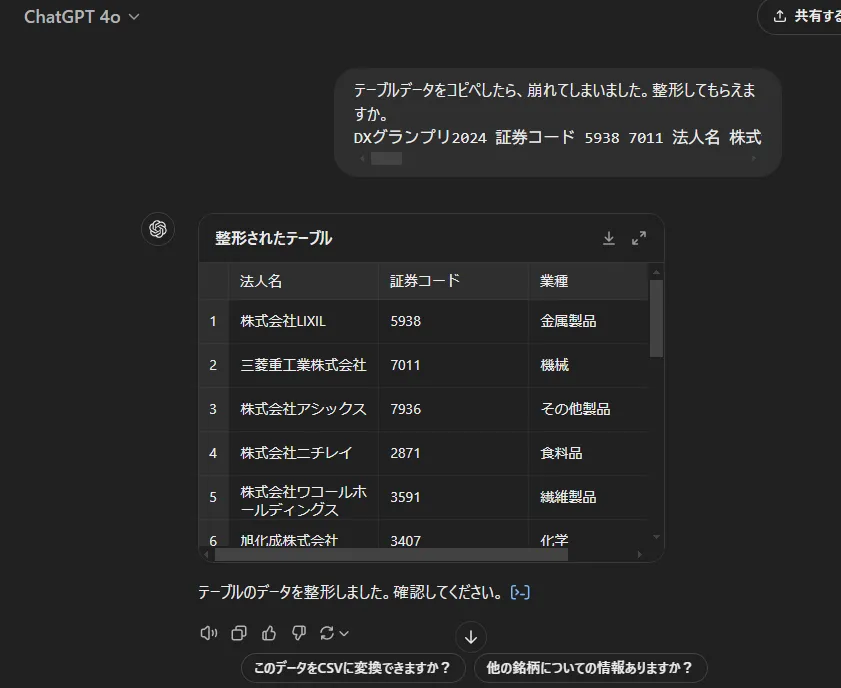This screenshot has height=688, width=841.
Task: Click the 業種 column header
Action: [x=588, y=281]
